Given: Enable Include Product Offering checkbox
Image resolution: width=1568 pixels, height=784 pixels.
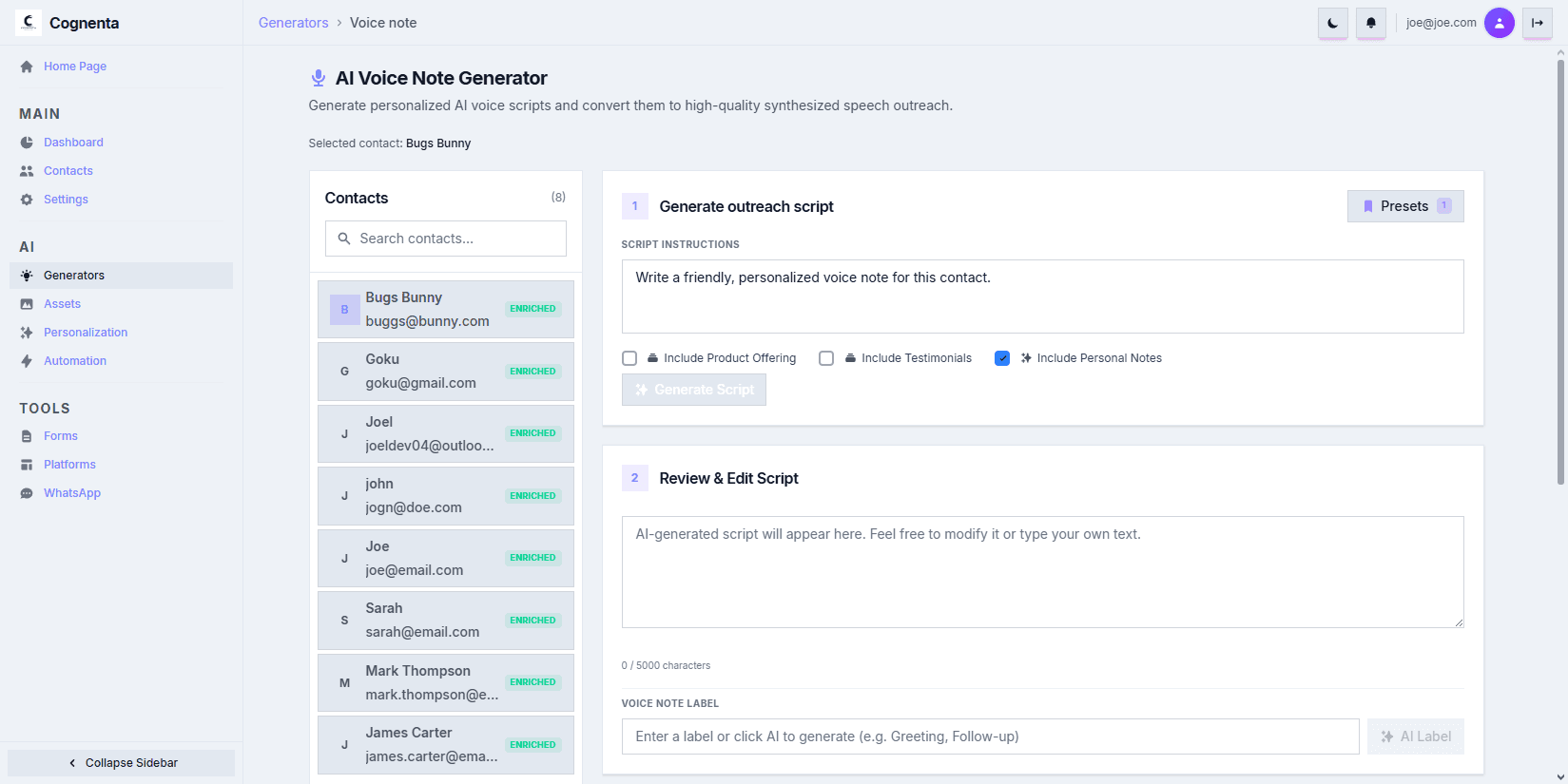Looking at the screenshot, I should [x=629, y=358].
